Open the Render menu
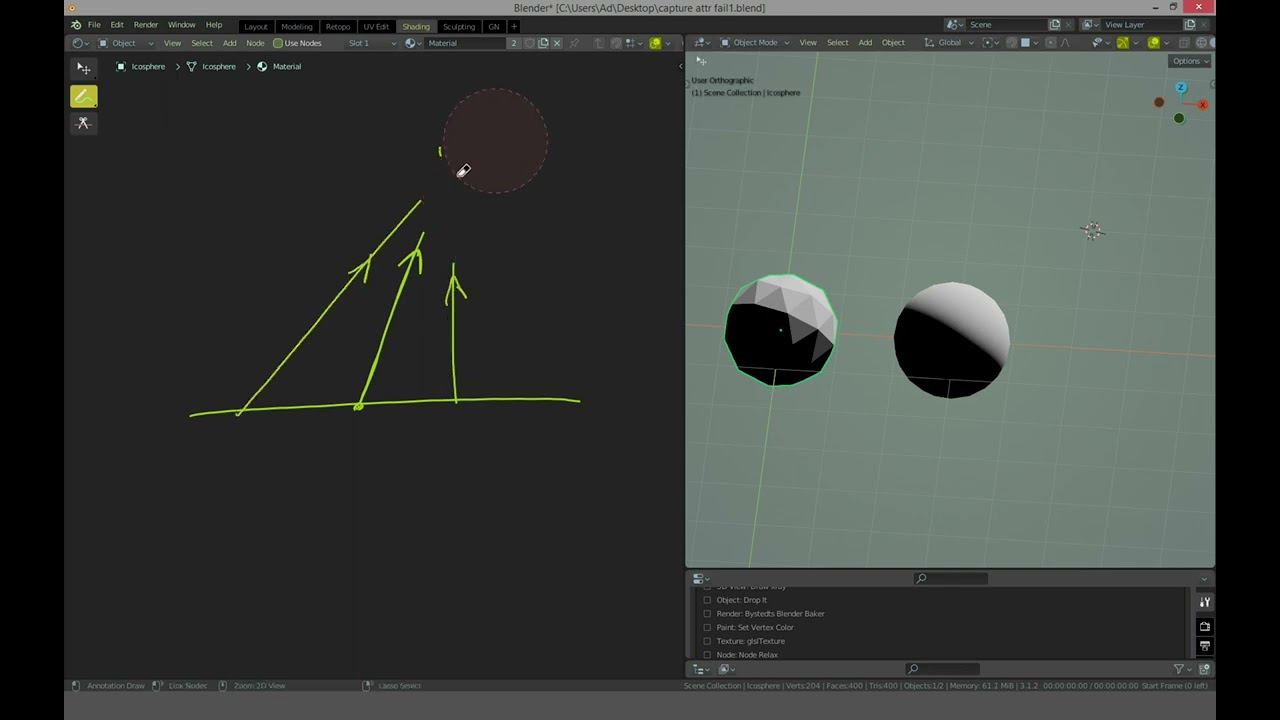Screen dimensions: 1280x720 click(146, 25)
